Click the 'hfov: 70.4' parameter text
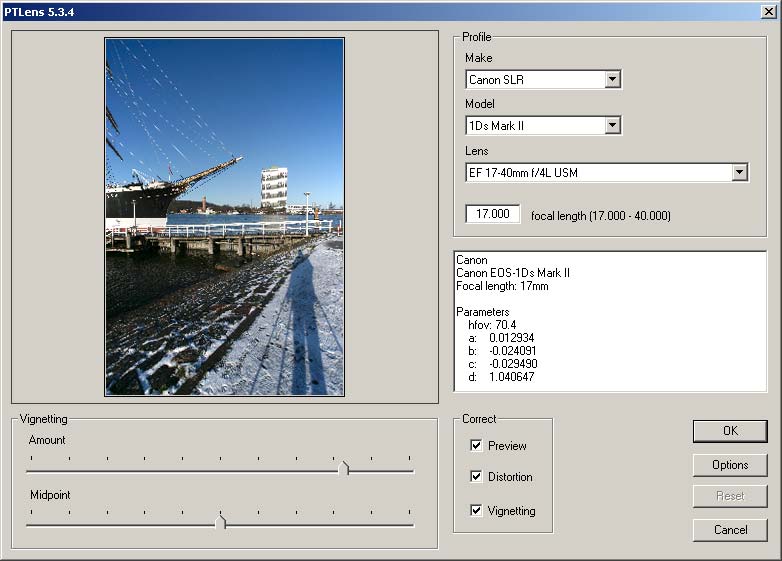 (492, 325)
